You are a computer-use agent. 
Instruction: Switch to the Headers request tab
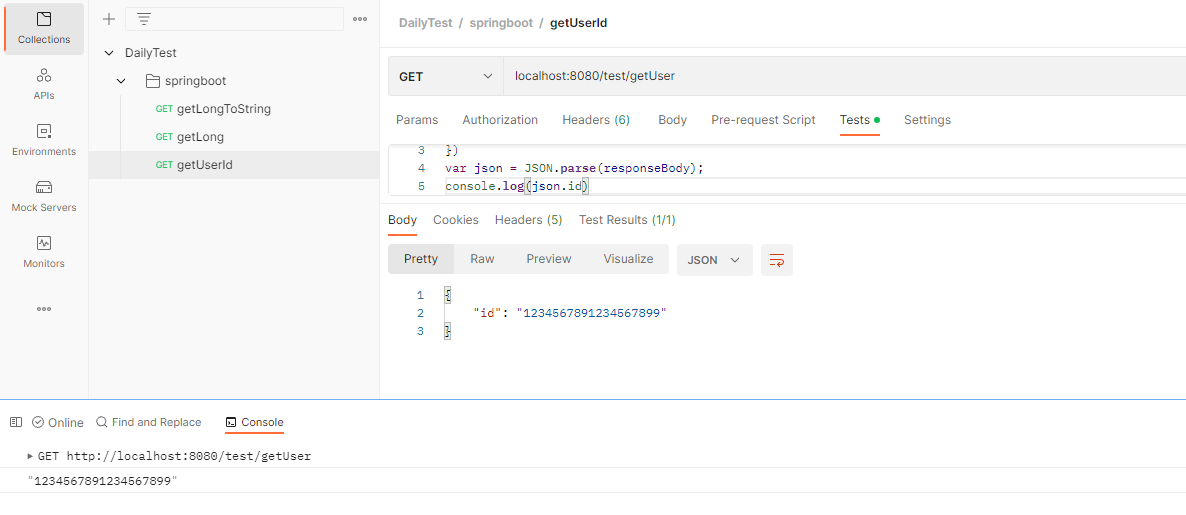click(x=595, y=120)
